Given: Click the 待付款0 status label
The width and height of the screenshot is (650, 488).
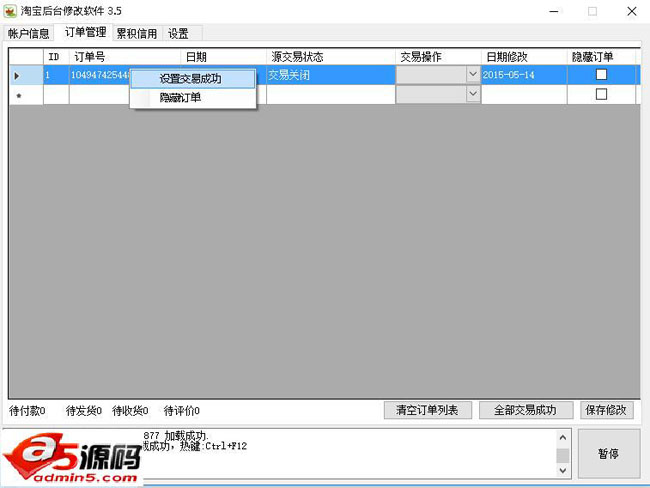Looking at the screenshot, I should tap(27, 411).
